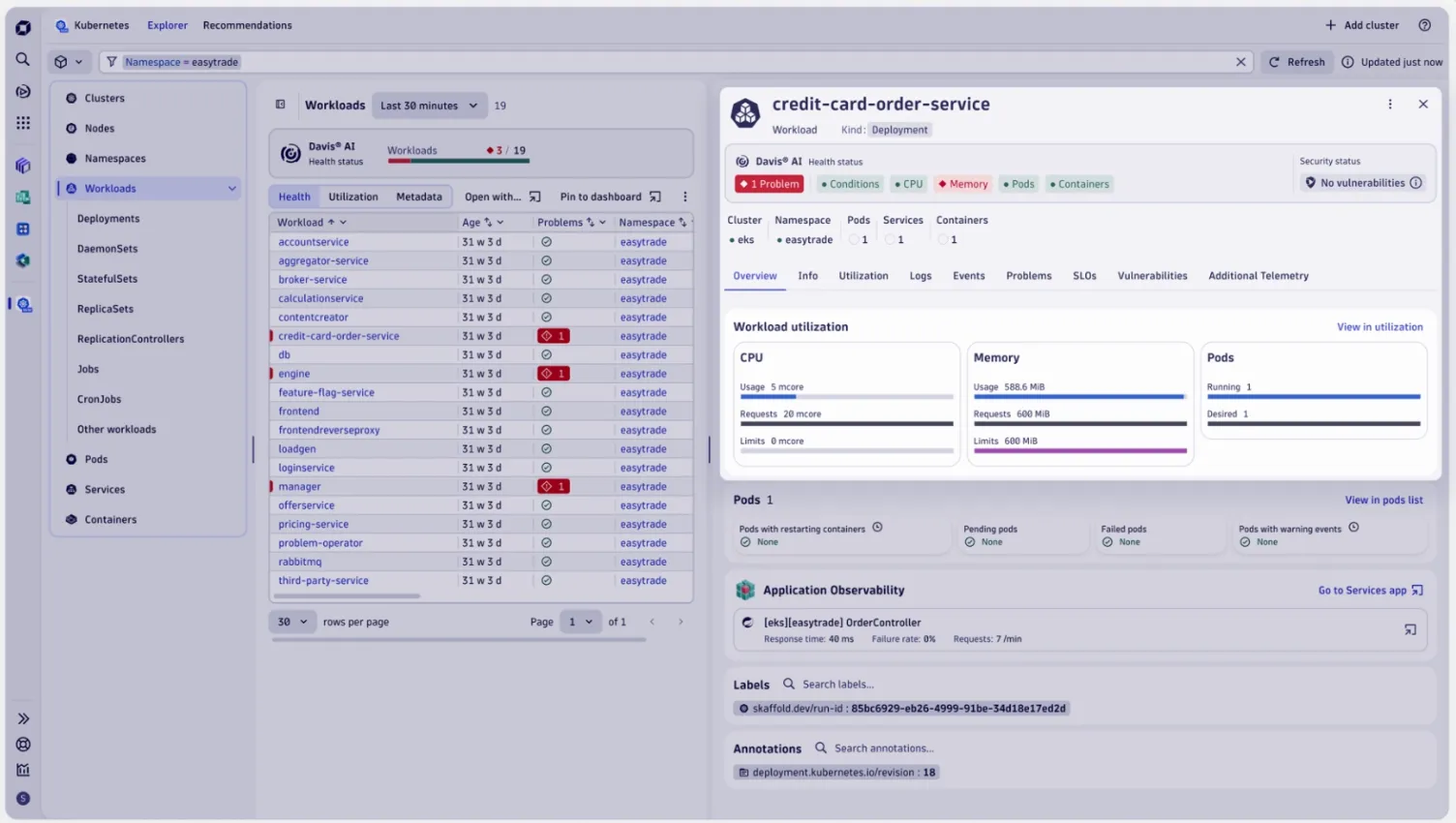Click info icon beside Pods with restarting containers
The image size is (1456, 823).
click(877, 528)
